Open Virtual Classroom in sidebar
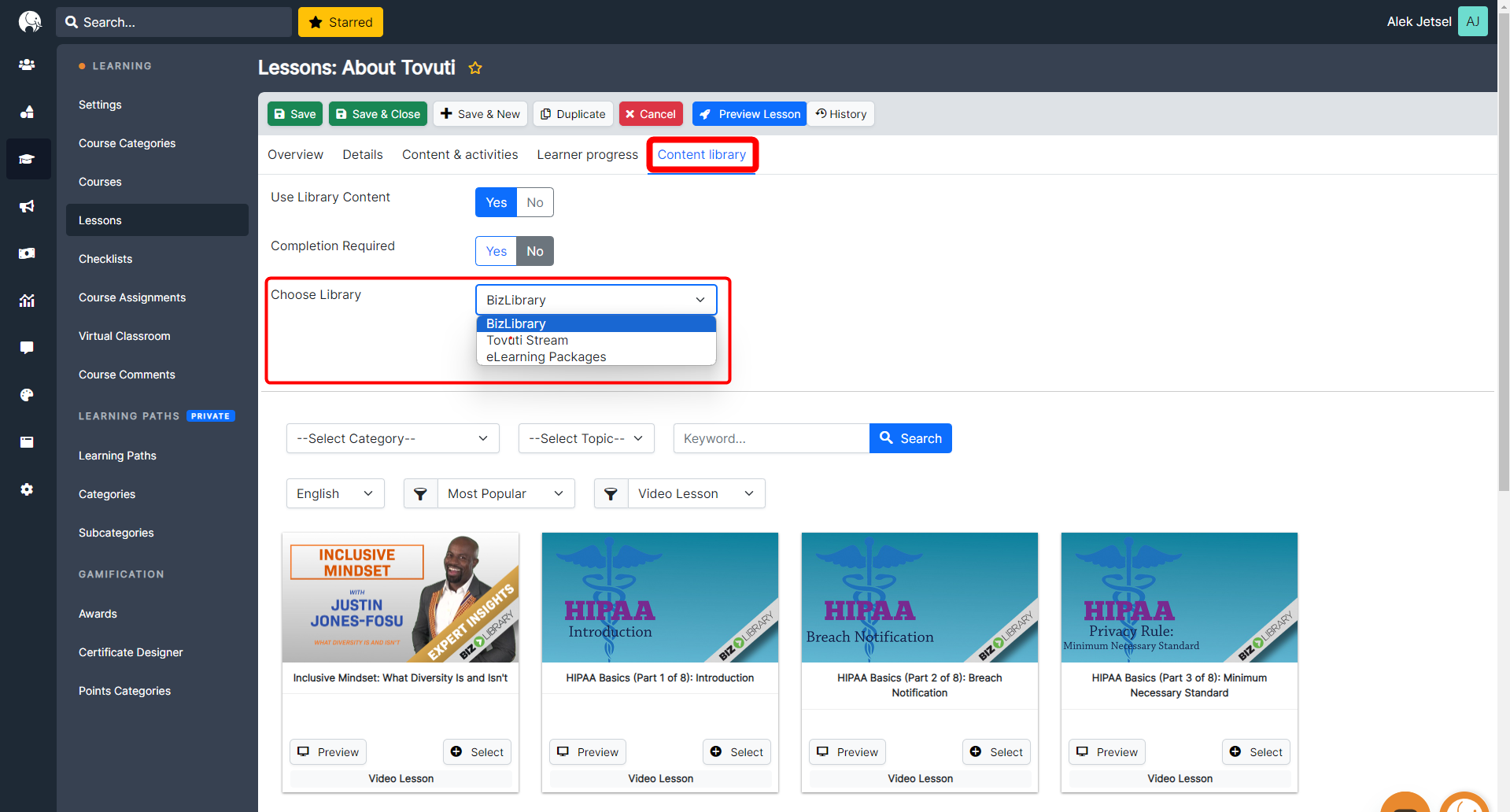The height and width of the screenshot is (812, 1510). [x=124, y=336]
